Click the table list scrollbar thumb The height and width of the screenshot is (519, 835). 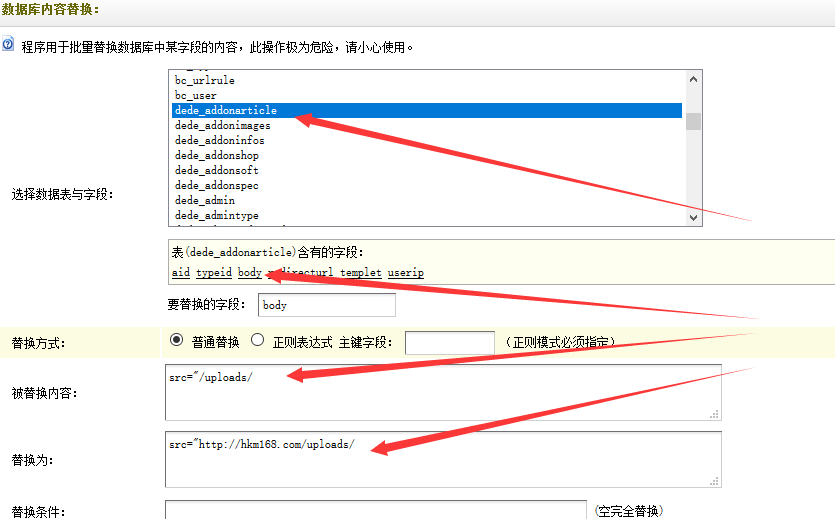pos(693,121)
